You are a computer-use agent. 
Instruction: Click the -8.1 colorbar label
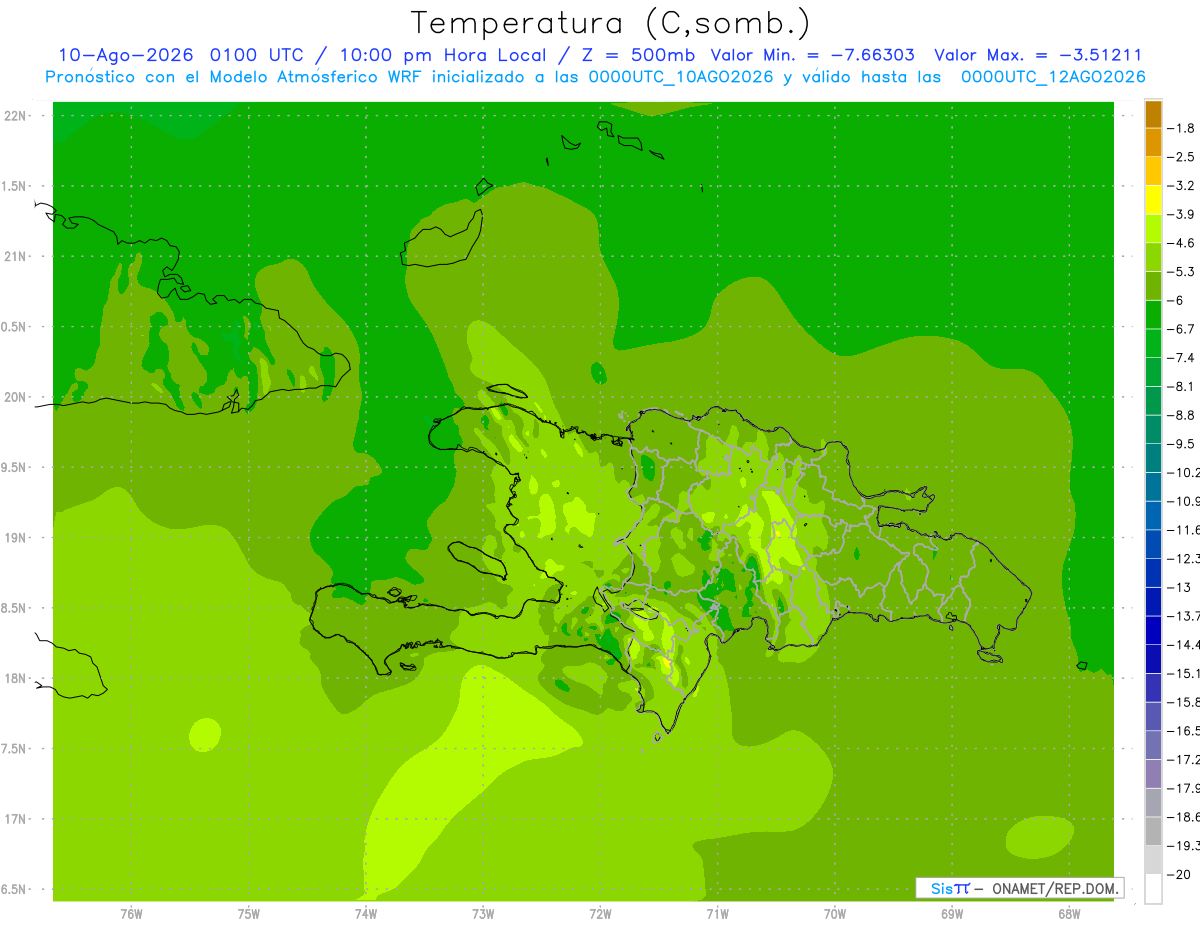[1180, 386]
